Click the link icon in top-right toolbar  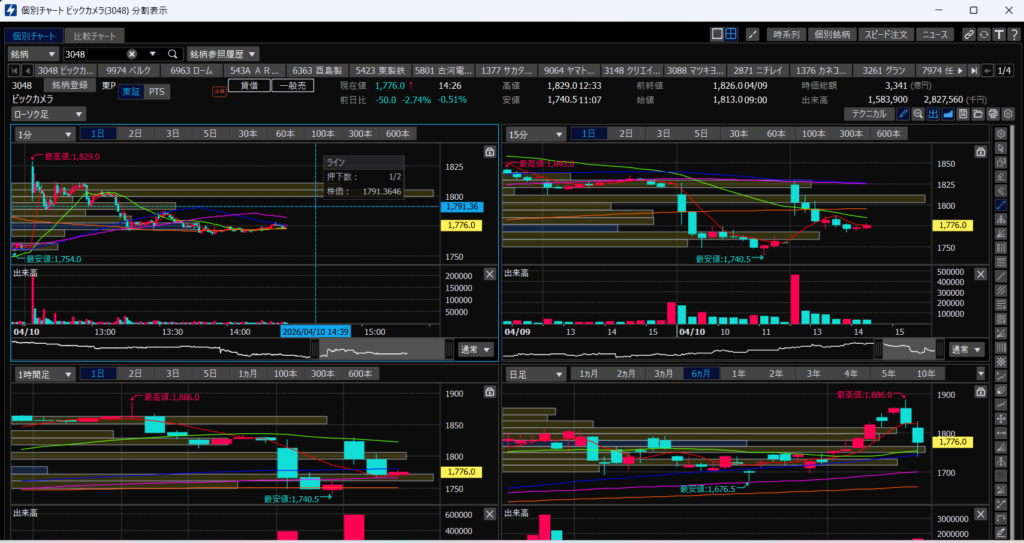pos(968,34)
